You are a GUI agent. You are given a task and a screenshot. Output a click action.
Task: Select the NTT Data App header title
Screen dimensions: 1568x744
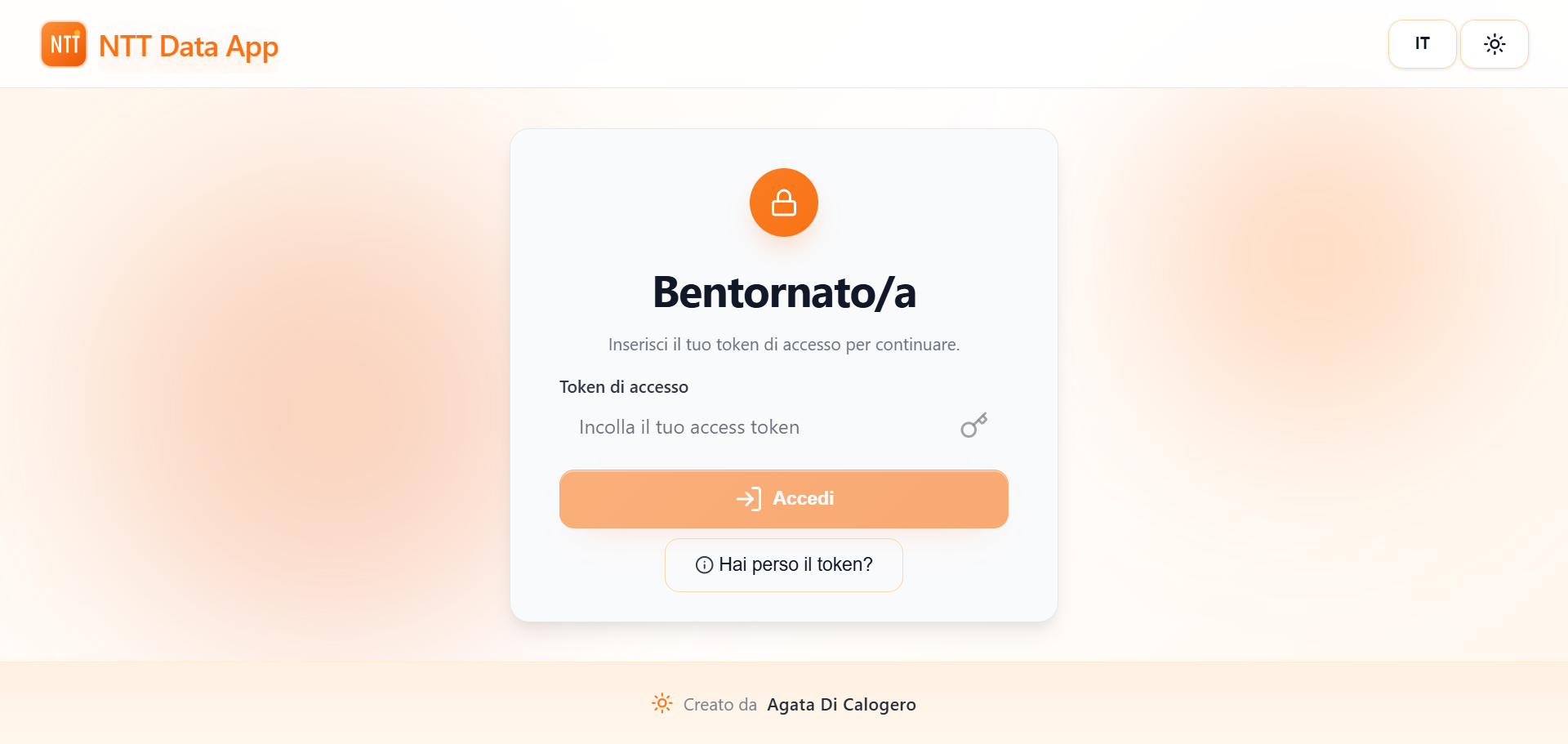point(189,47)
